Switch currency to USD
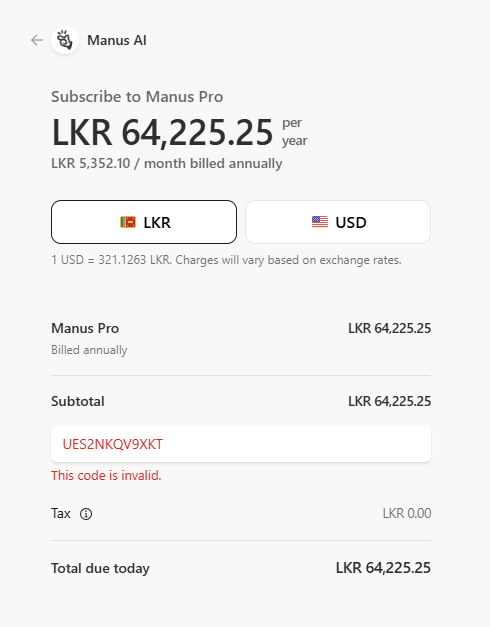The height and width of the screenshot is (627, 490). (x=338, y=222)
